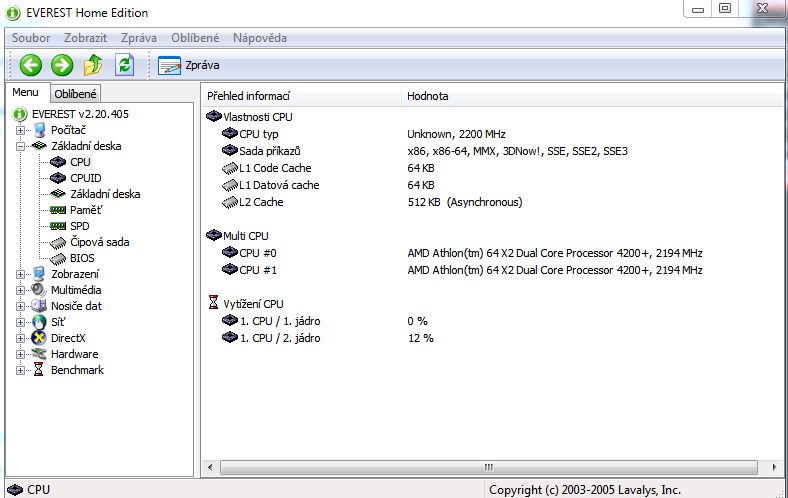788x498 pixels.
Task: Click the Multimédia speaker icon
Action: (x=39, y=290)
